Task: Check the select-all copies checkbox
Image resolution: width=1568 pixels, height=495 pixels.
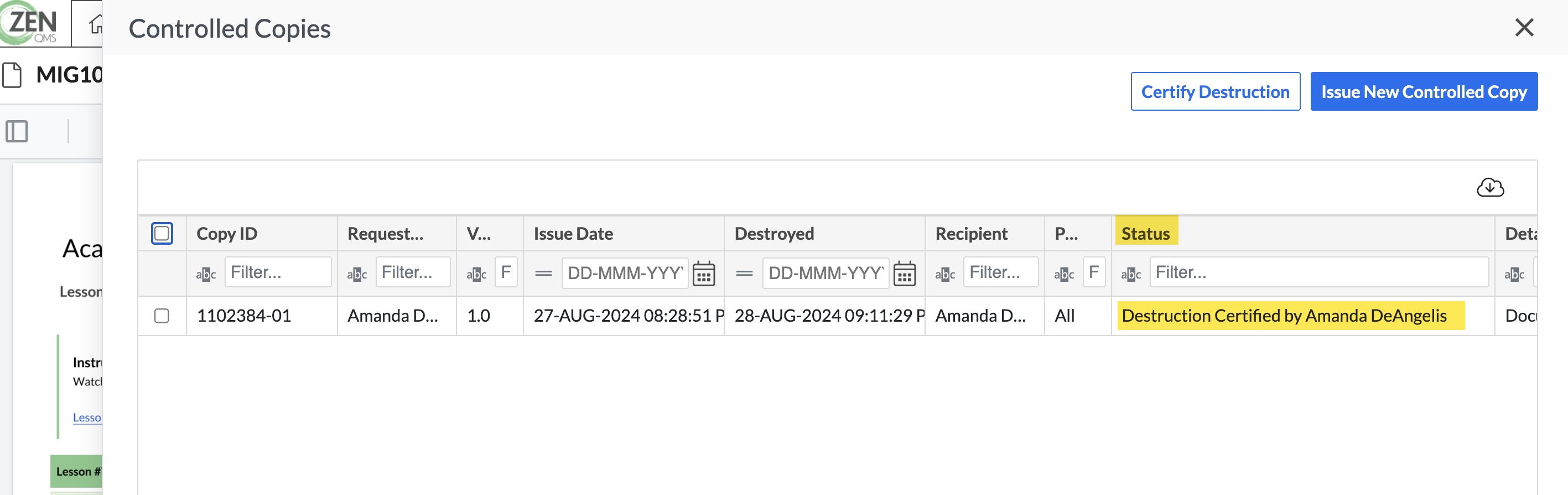Action: tap(162, 233)
